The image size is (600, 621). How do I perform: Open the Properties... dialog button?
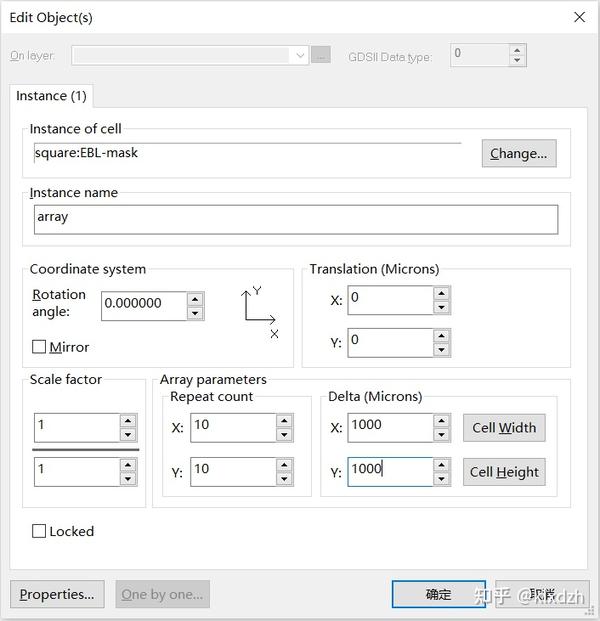(57, 594)
